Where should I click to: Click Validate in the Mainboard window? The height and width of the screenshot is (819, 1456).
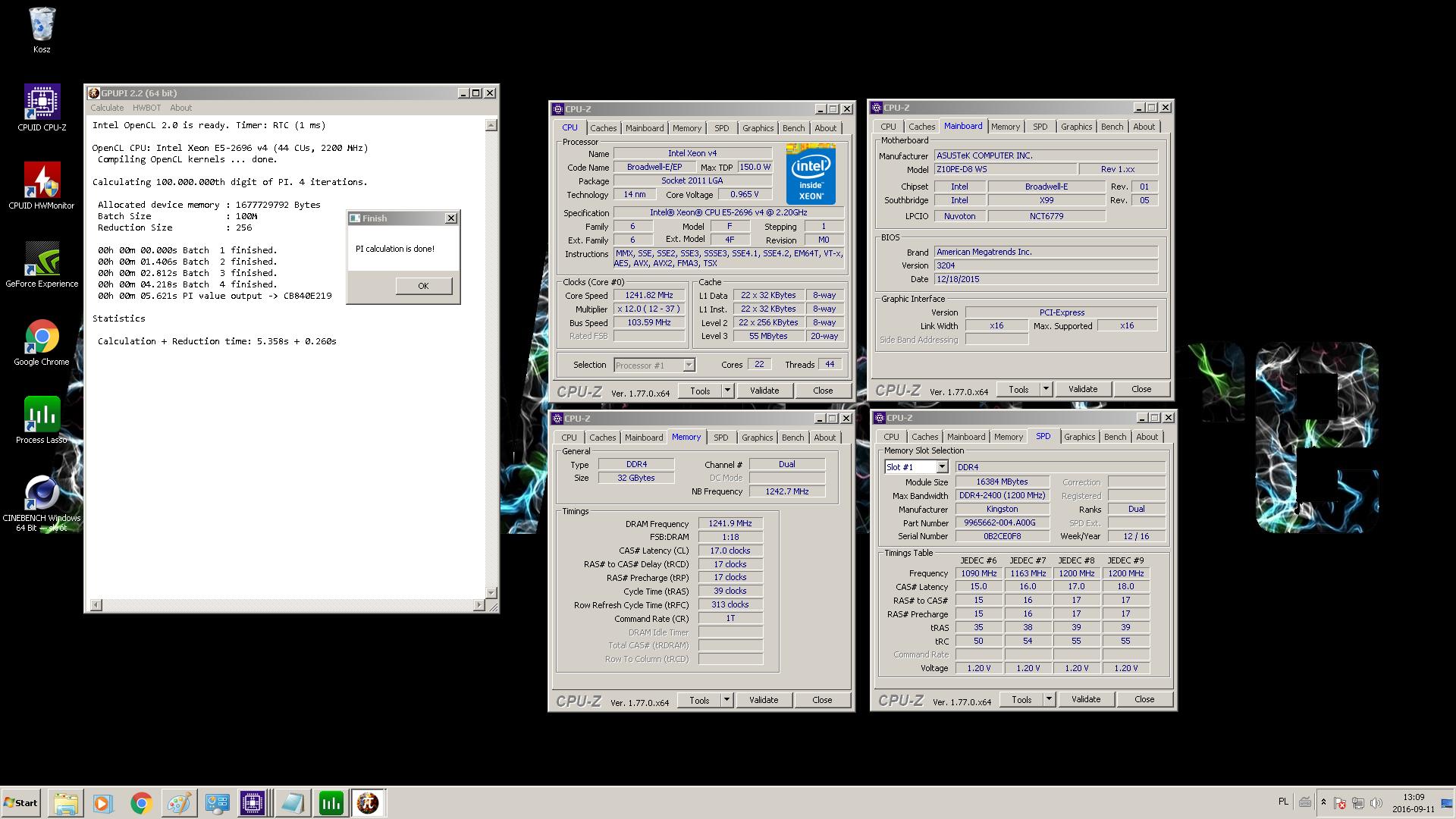1083,389
